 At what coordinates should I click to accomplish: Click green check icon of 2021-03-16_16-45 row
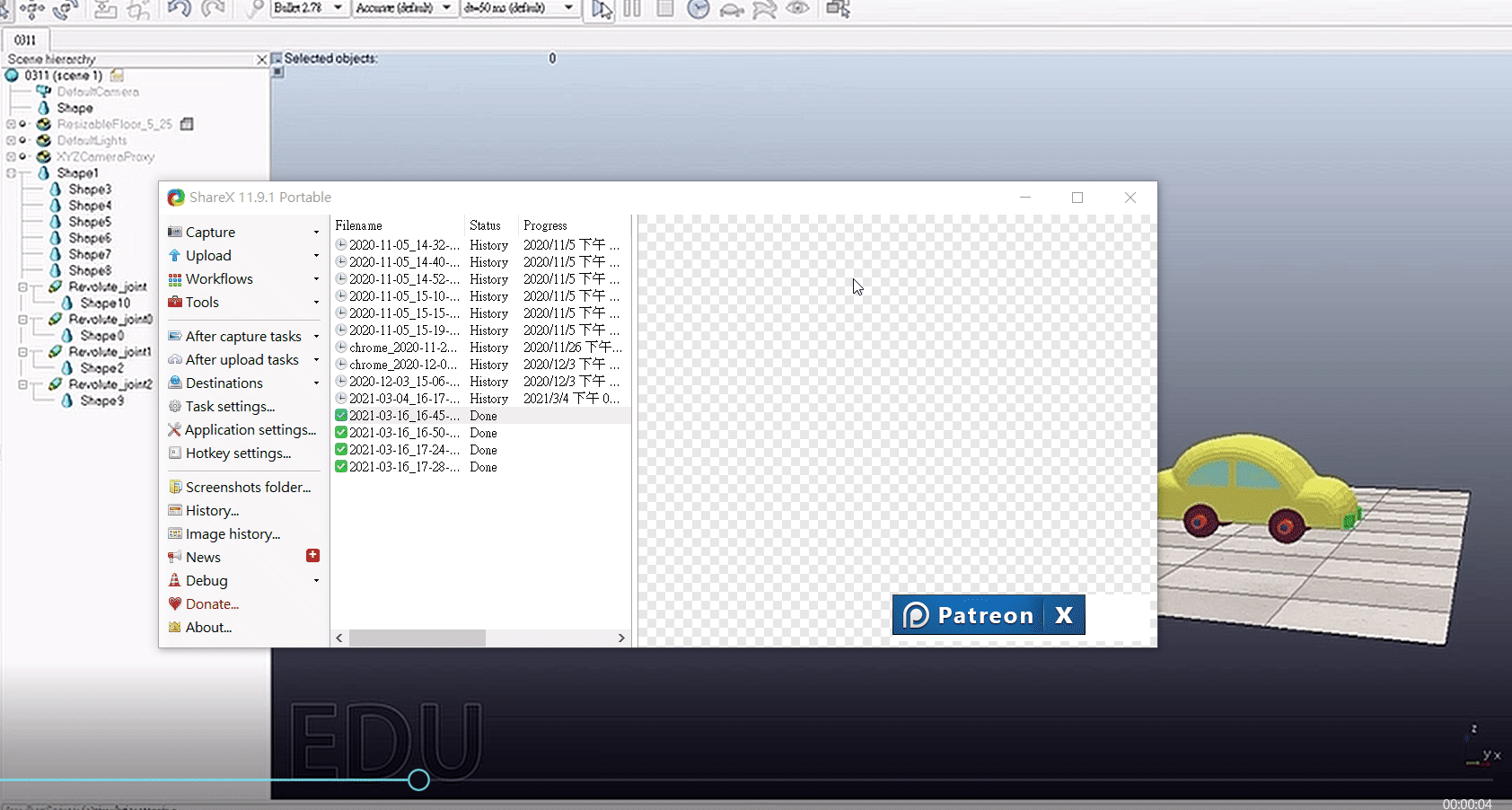click(x=341, y=416)
